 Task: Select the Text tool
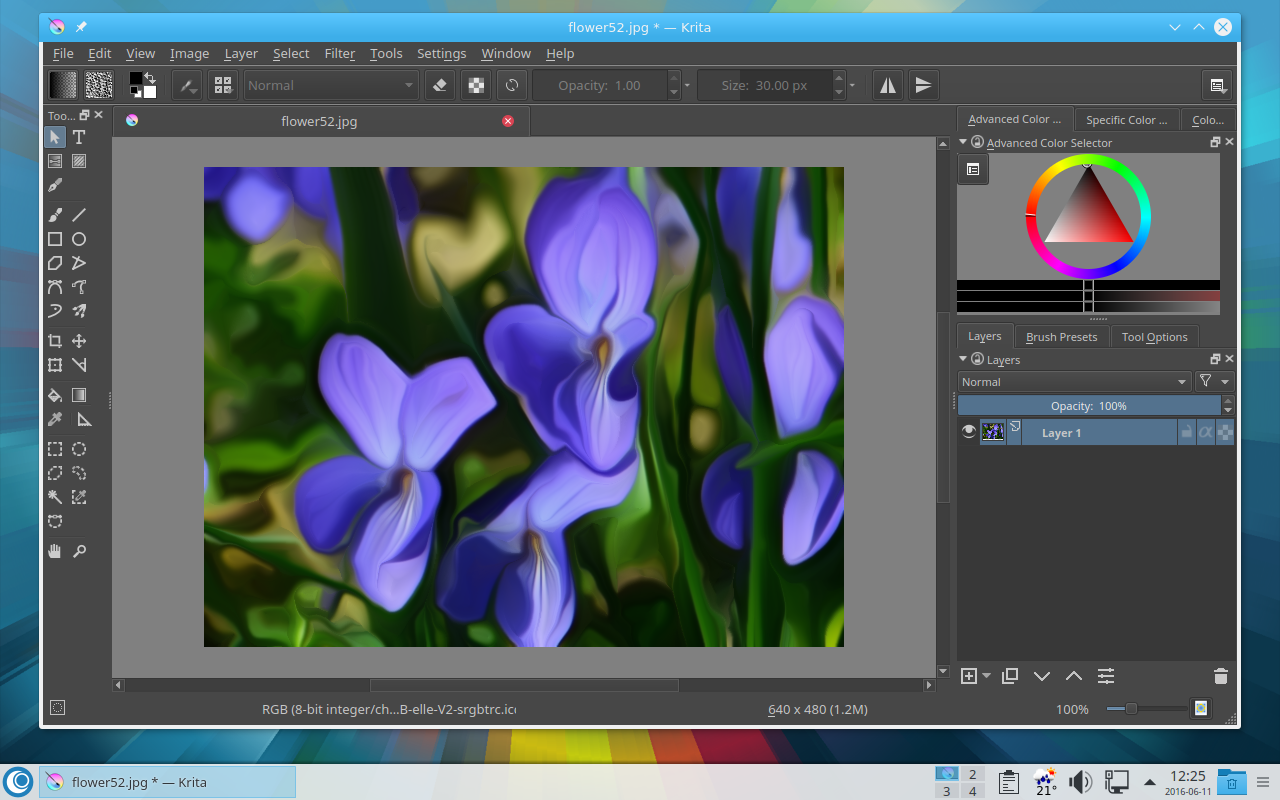79,137
